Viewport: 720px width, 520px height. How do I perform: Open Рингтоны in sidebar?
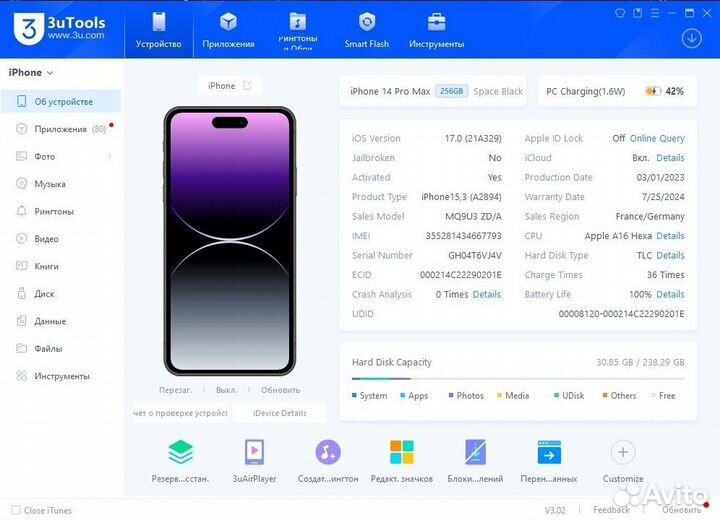point(61,211)
